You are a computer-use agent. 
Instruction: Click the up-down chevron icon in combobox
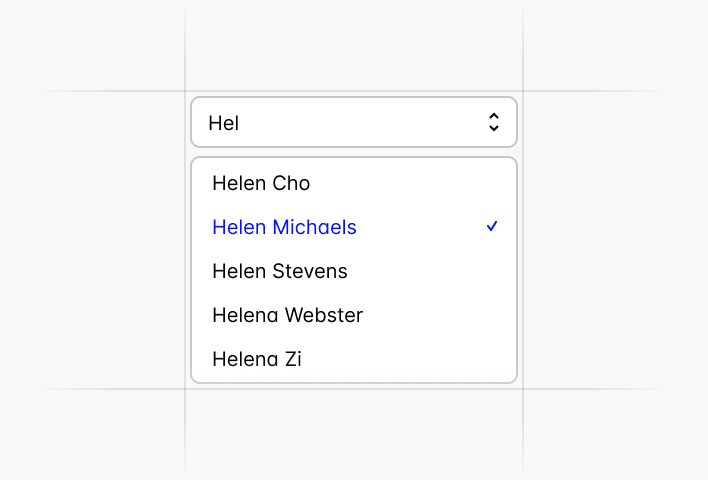[493, 123]
